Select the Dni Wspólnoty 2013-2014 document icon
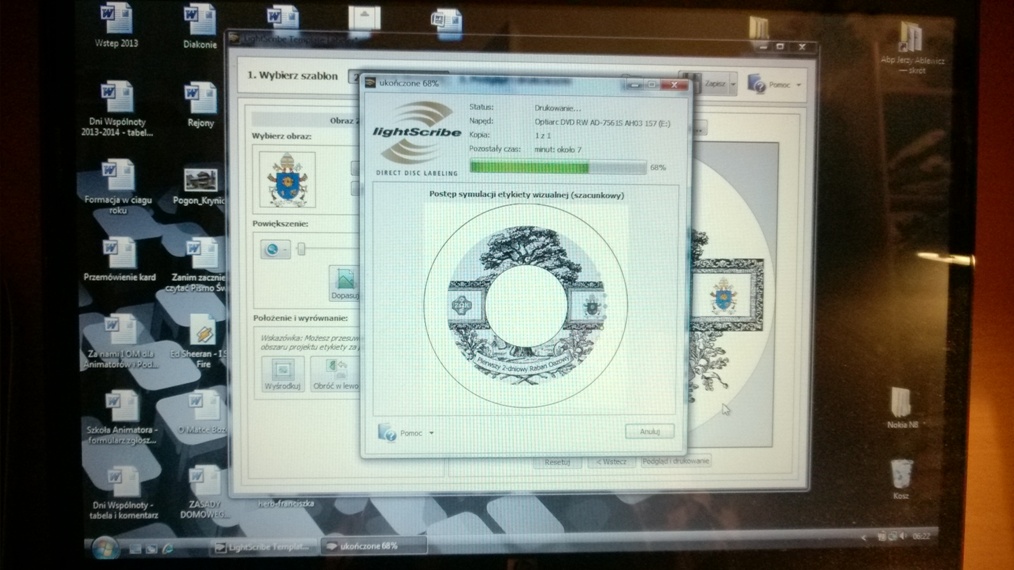 [x=117, y=107]
